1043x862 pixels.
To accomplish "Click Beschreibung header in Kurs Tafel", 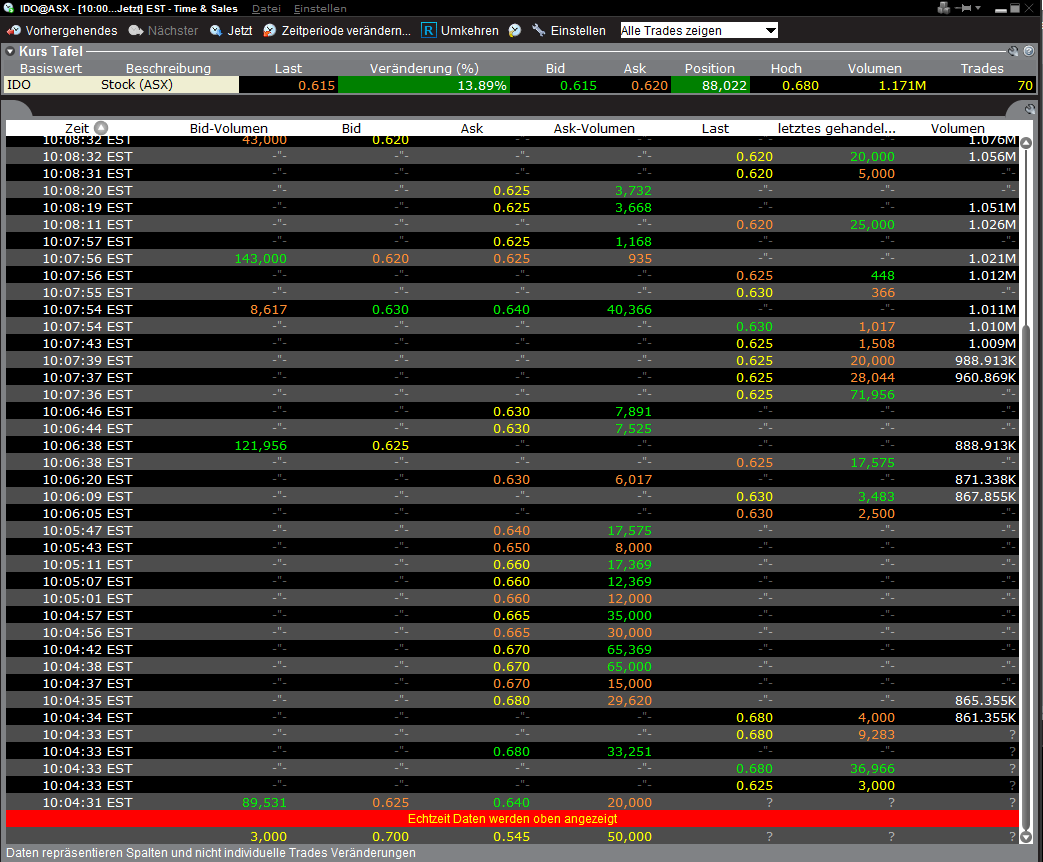I will [168, 69].
